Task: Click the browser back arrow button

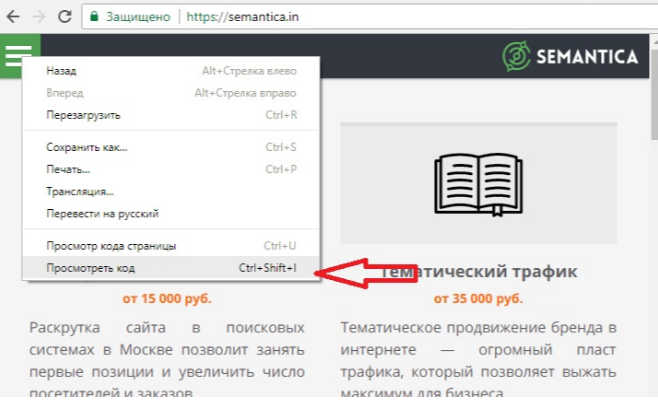Action: pos(14,17)
